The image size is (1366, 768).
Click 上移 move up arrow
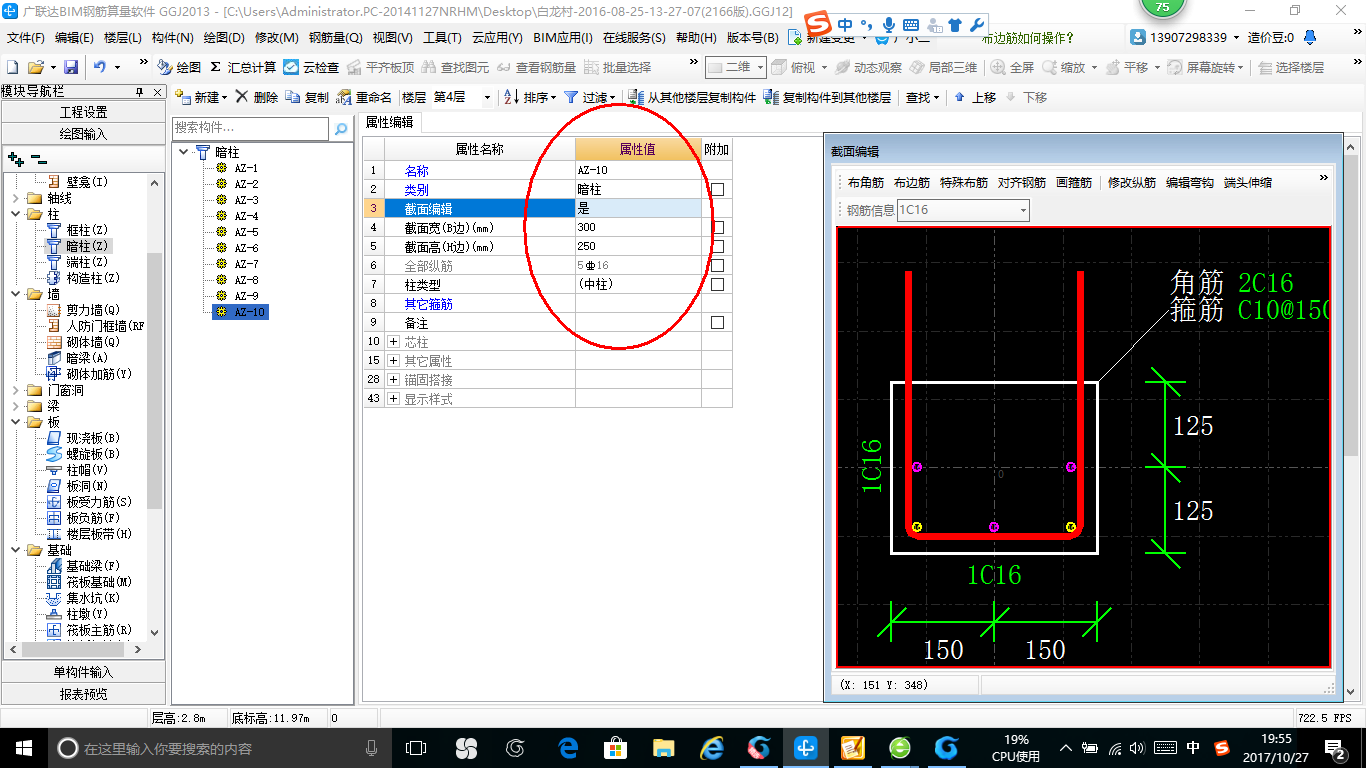(x=960, y=97)
